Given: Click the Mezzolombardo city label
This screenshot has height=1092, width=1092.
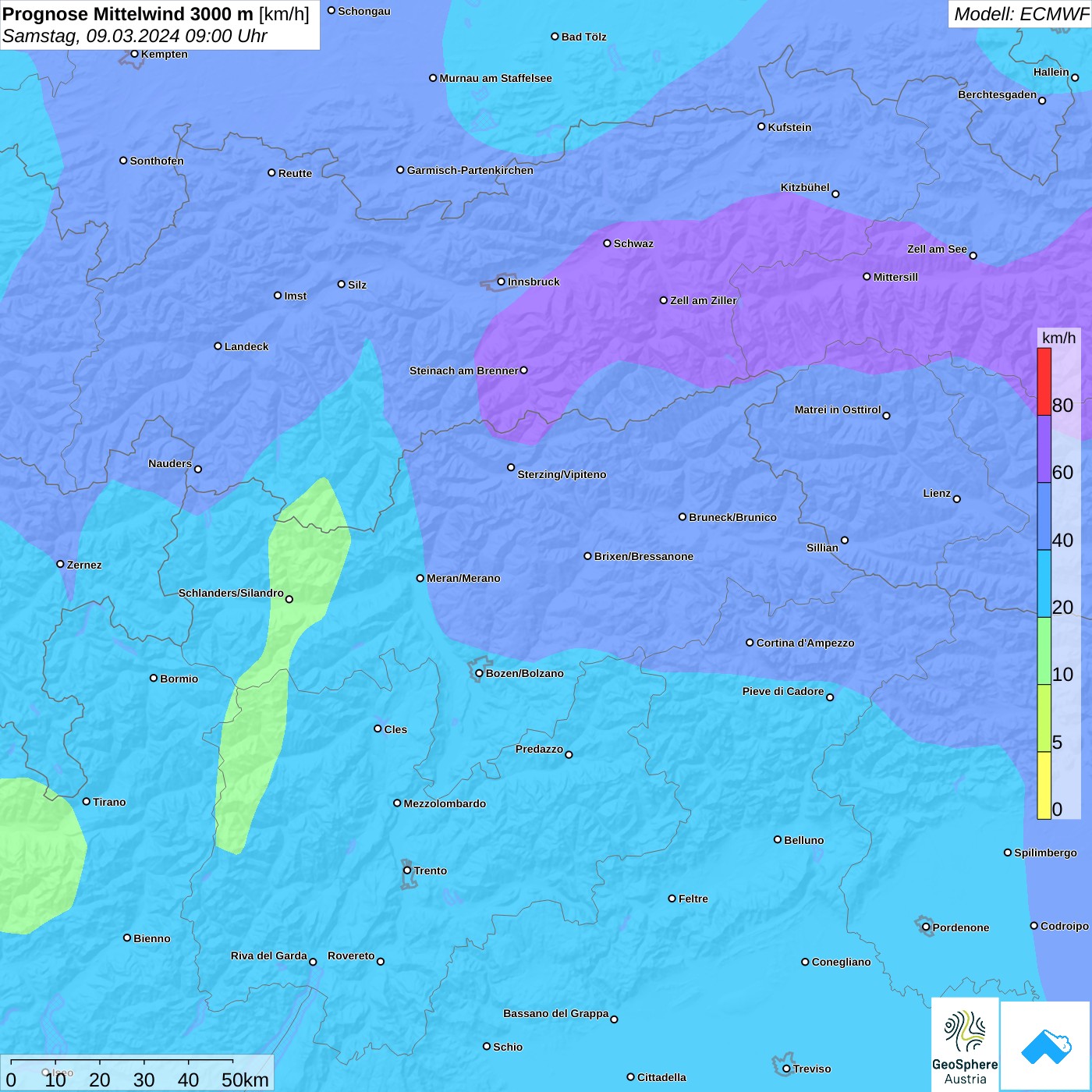Looking at the screenshot, I should pos(445,803).
